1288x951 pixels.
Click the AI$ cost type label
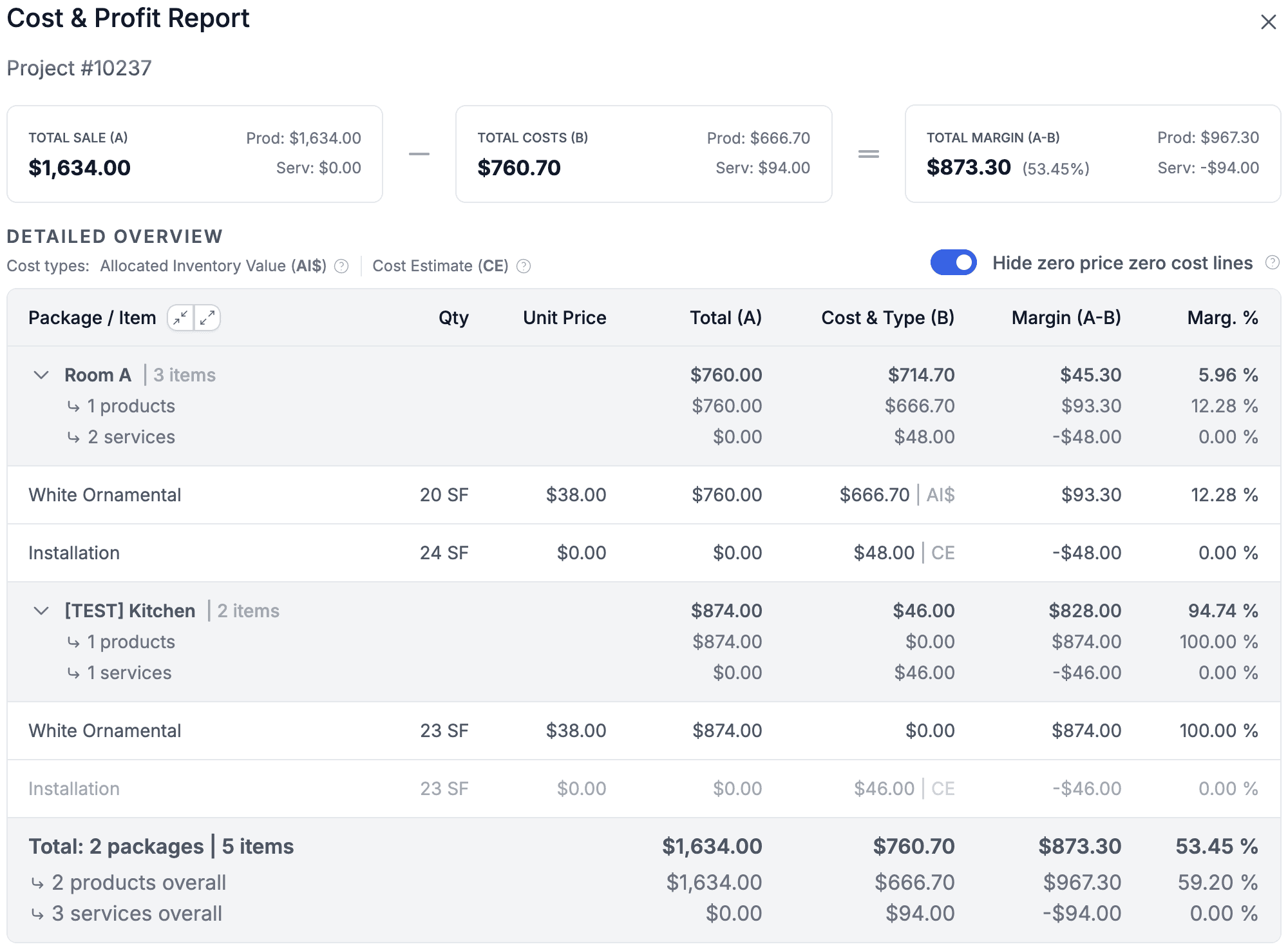coord(940,495)
